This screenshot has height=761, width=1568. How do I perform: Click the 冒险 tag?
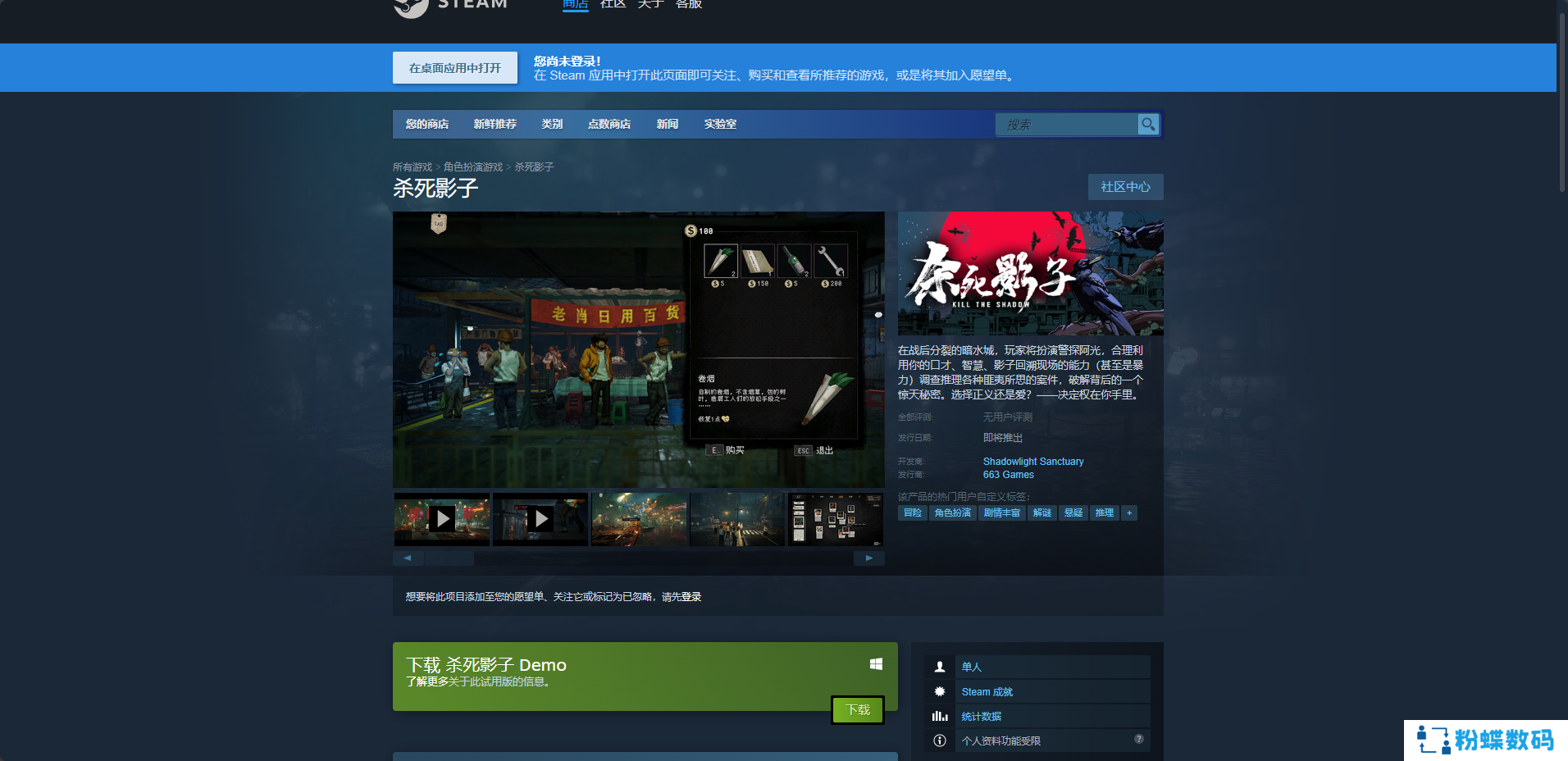(913, 513)
